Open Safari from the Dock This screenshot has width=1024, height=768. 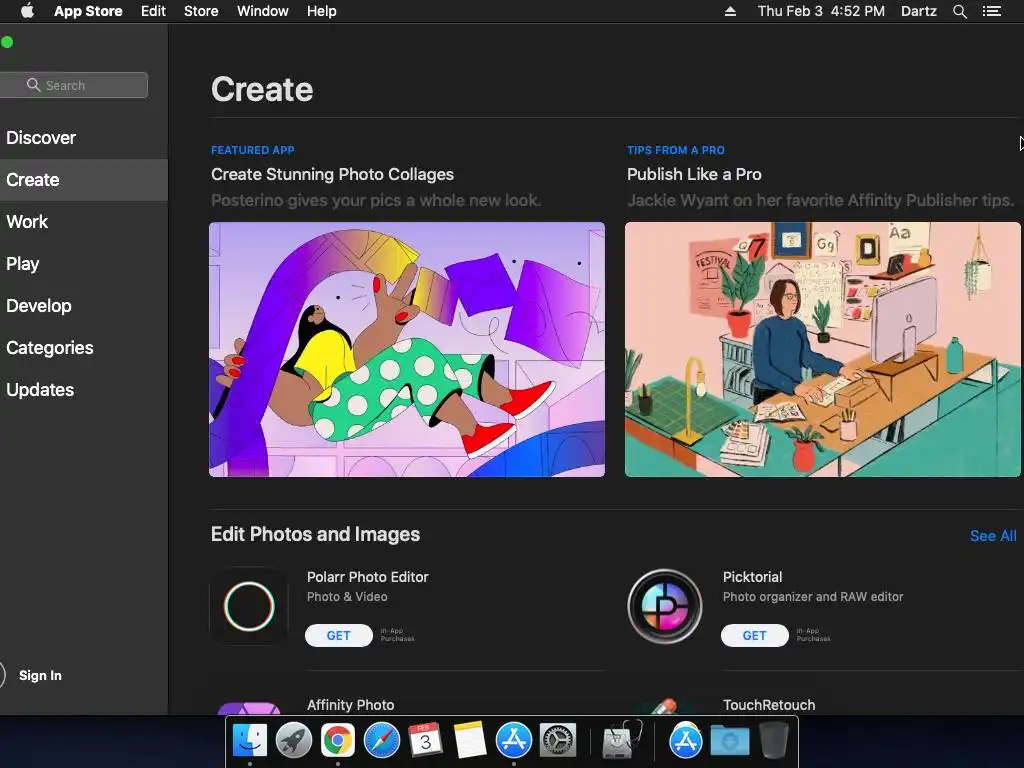381,741
